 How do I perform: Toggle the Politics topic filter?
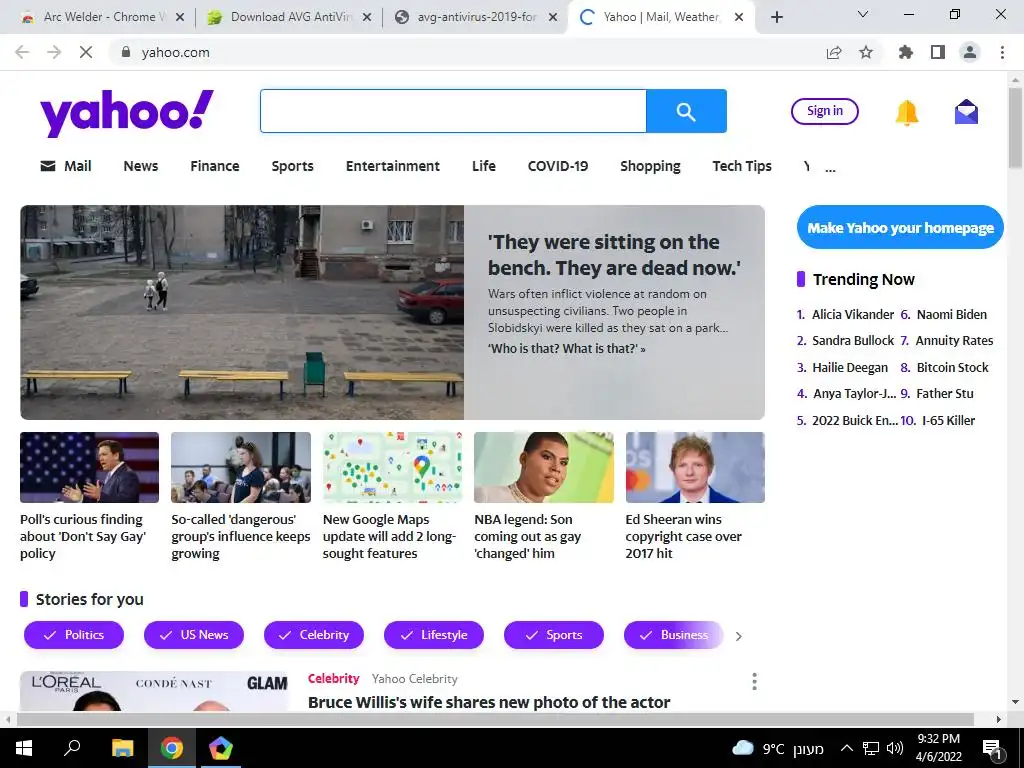(x=74, y=635)
